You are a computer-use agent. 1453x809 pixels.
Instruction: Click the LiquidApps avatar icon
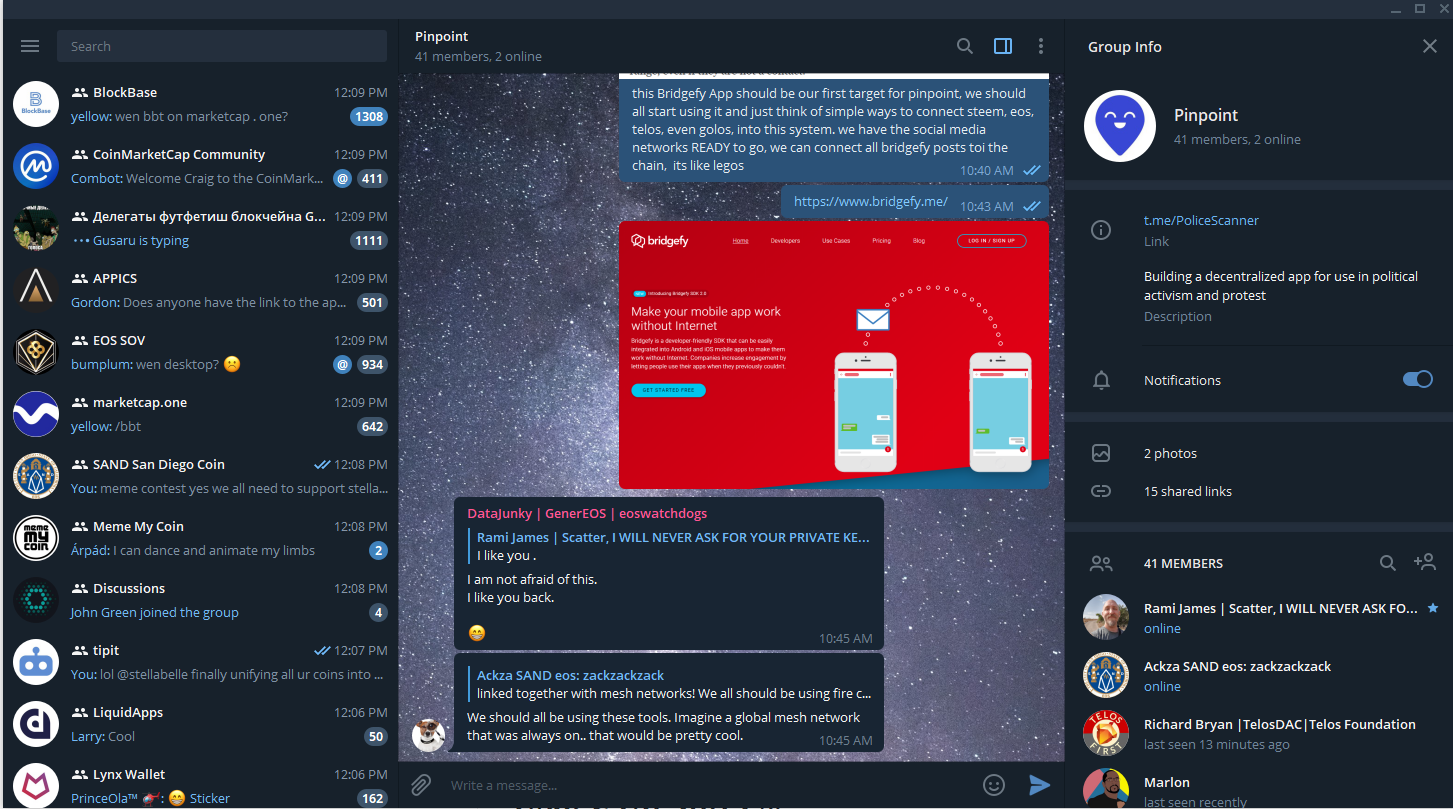(36, 724)
